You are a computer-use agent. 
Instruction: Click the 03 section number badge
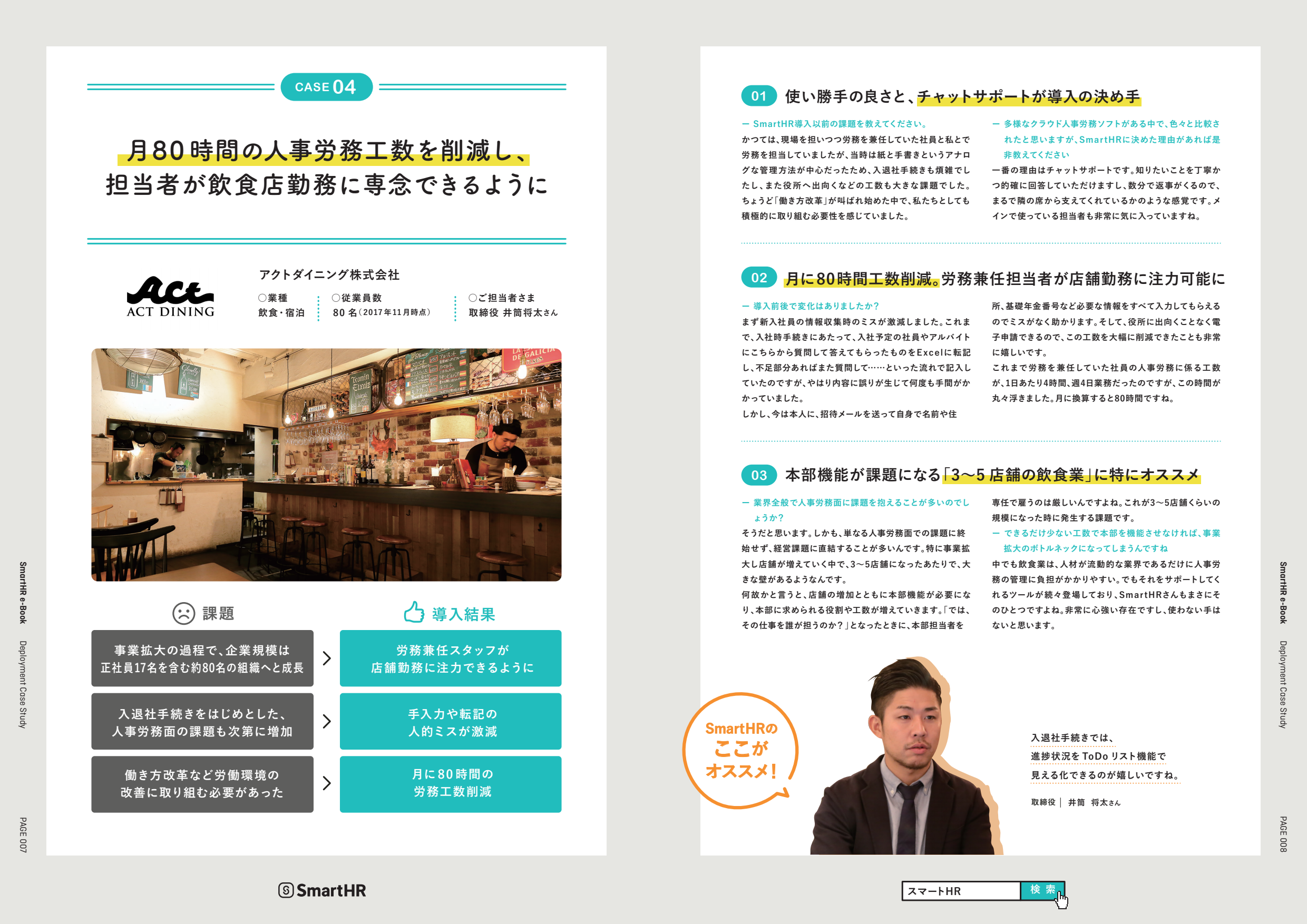coord(759,475)
